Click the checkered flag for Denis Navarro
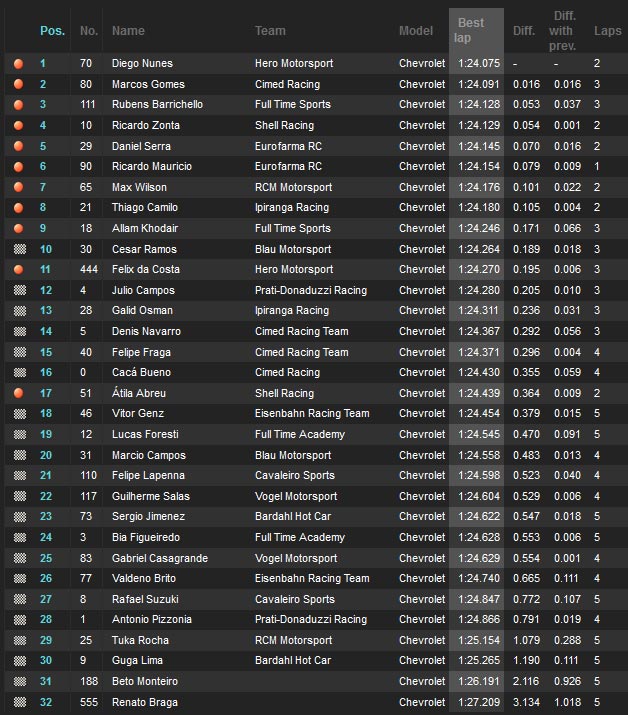 coord(20,331)
